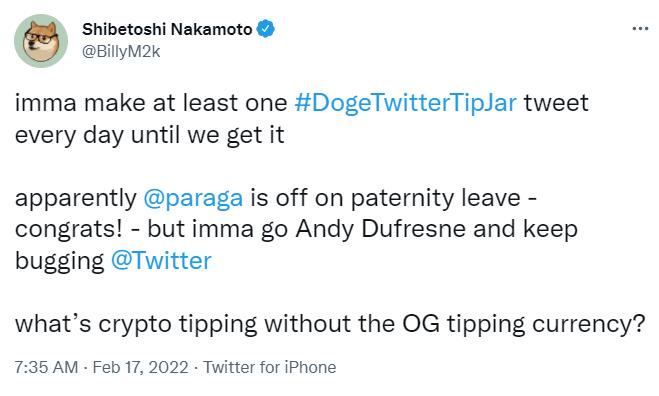Click the Feb 17, 2022 date

140,367
